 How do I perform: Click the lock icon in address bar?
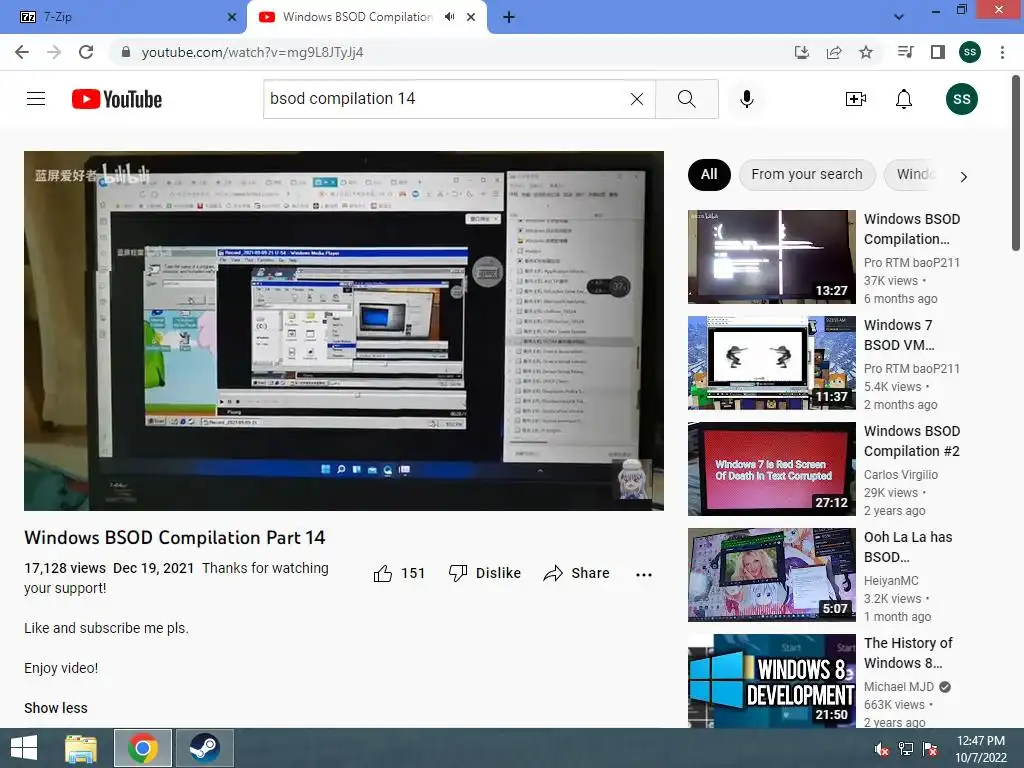tap(126, 52)
